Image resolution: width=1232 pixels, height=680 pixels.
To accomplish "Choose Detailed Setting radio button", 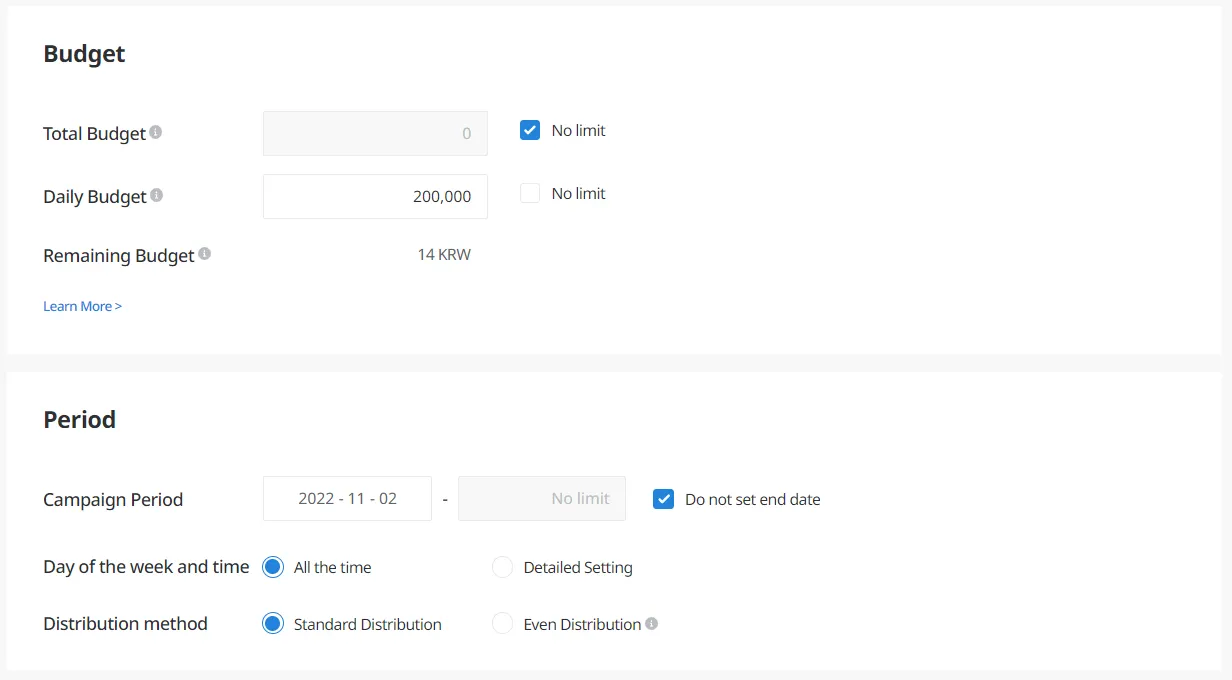I will point(502,567).
